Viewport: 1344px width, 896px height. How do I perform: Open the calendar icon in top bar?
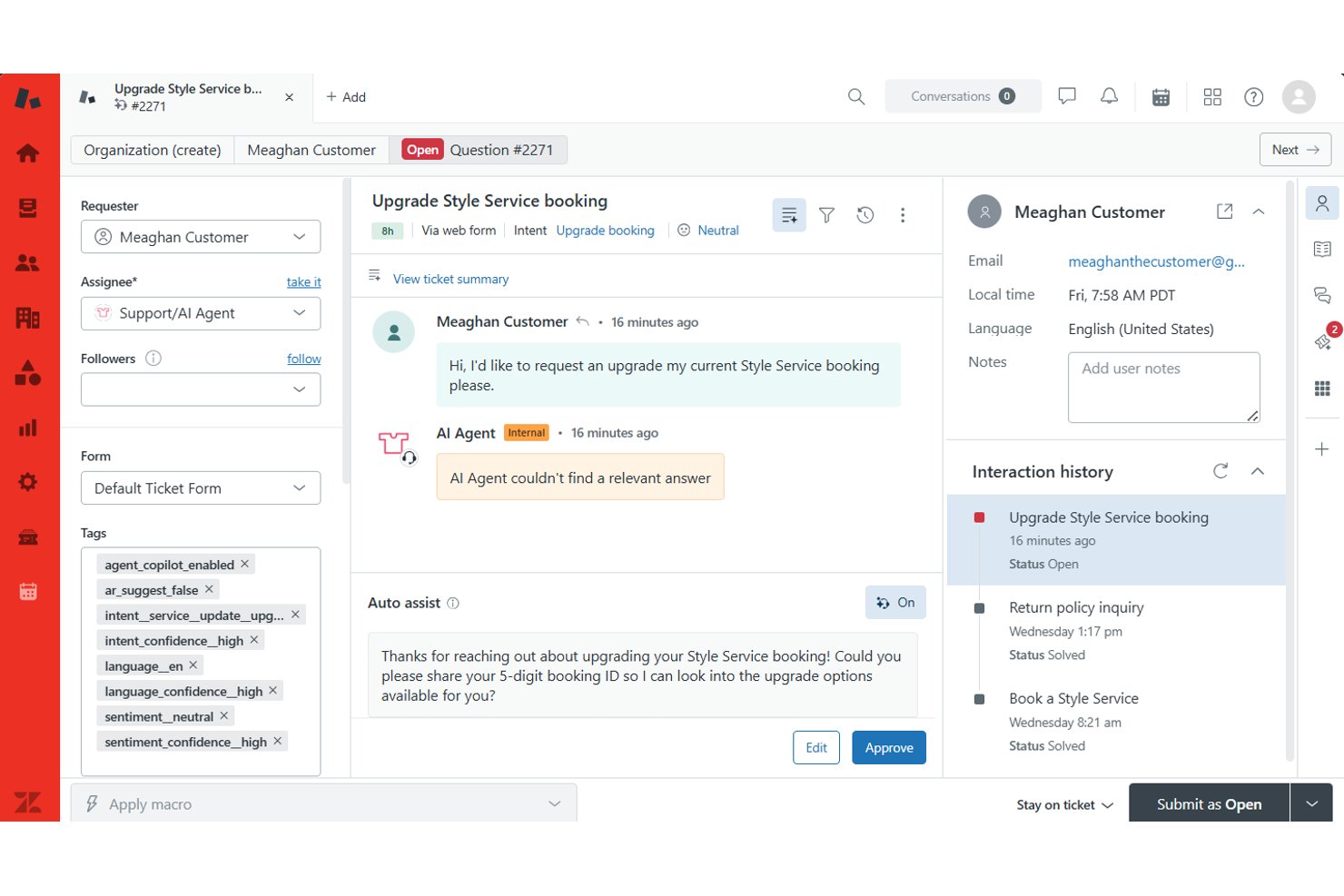pos(1161,97)
